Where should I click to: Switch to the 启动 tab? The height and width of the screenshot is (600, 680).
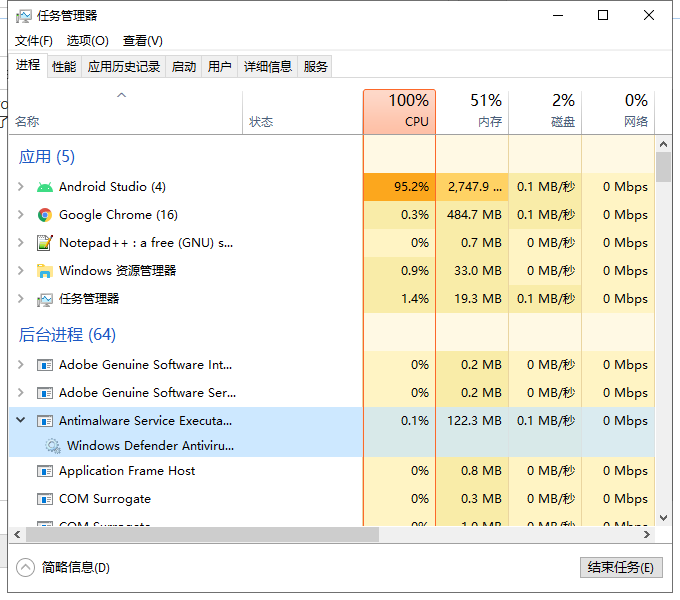[184, 67]
